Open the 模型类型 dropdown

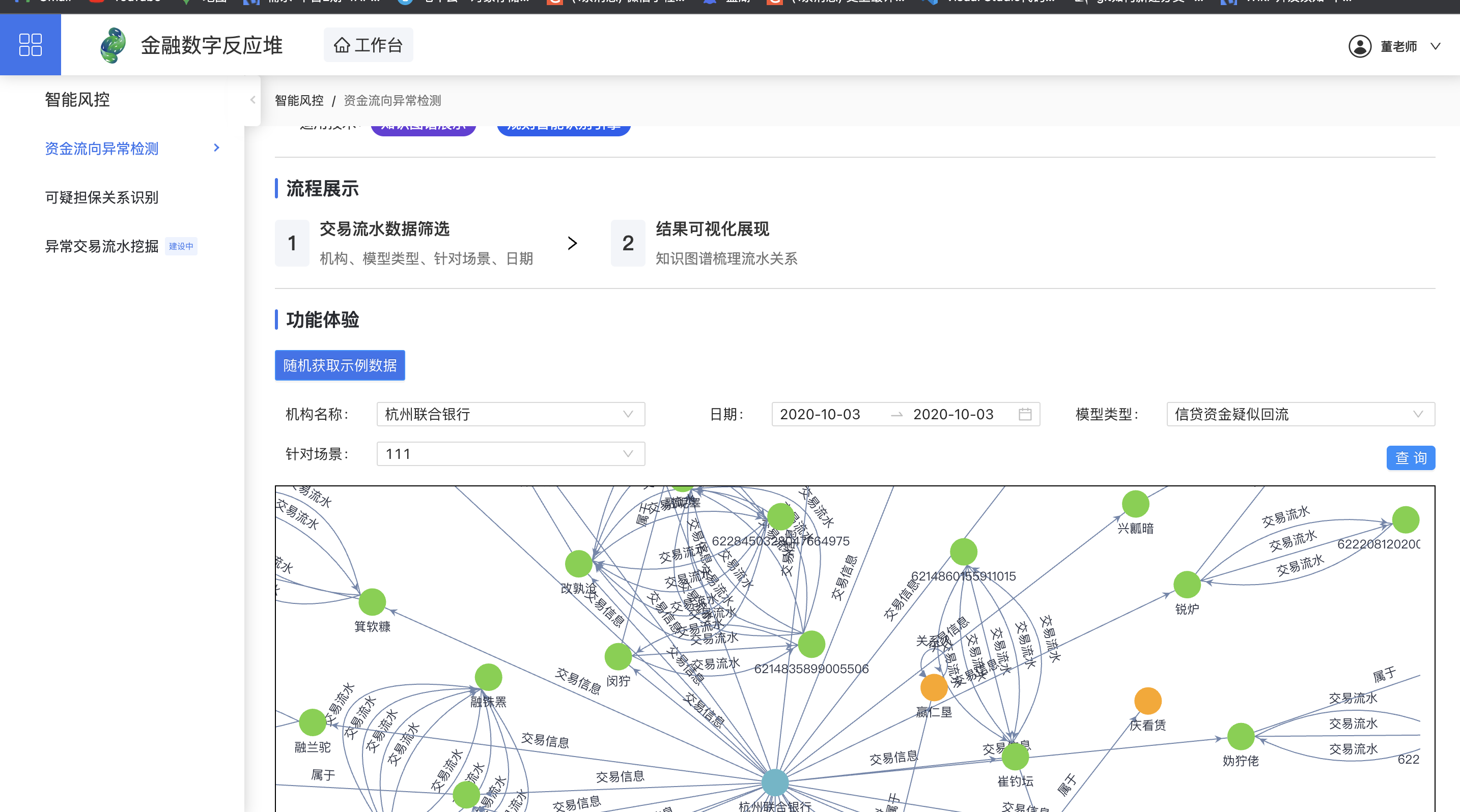(x=1301, y=414)
